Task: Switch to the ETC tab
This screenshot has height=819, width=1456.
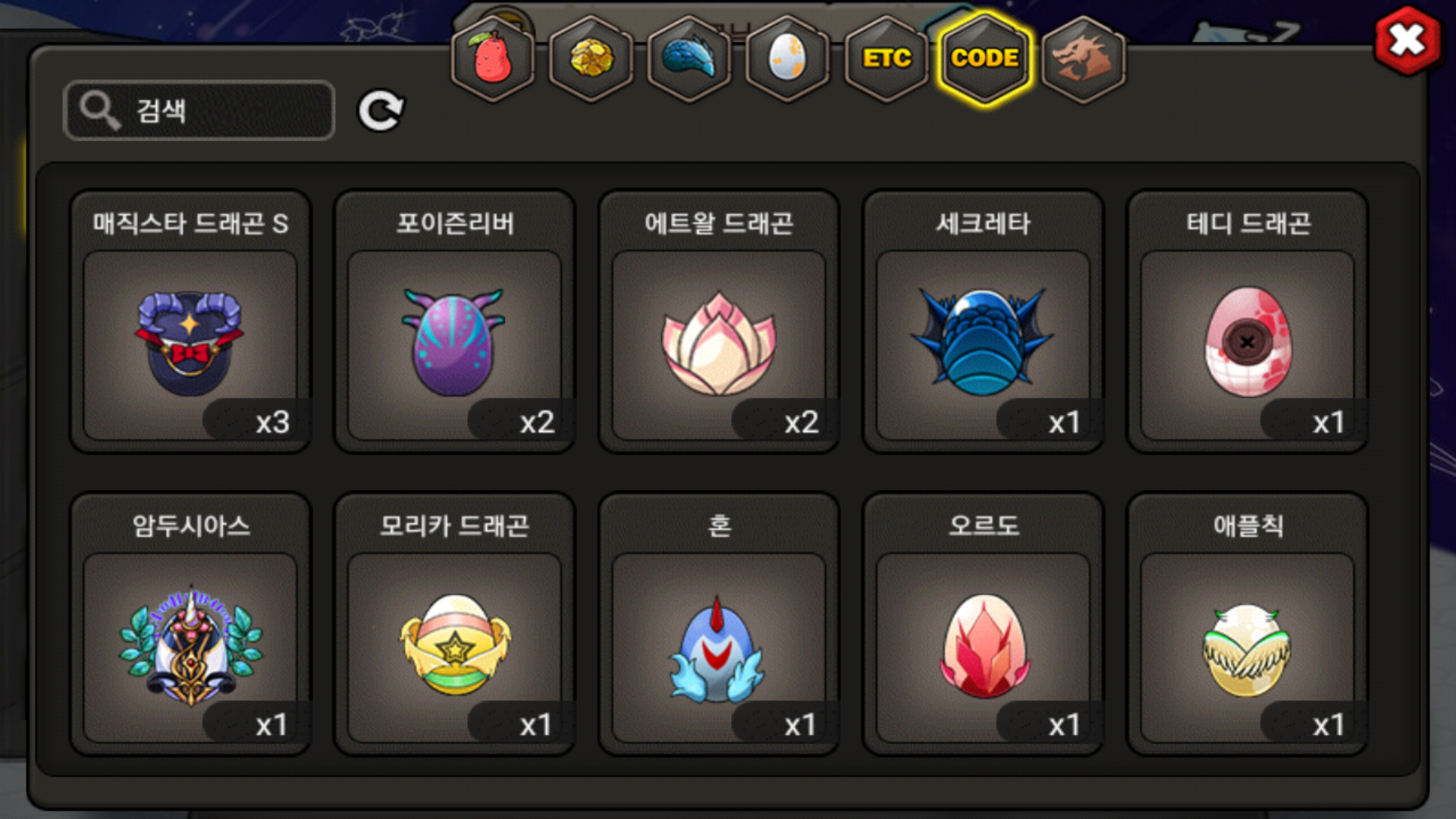Action: pos(886,58)
